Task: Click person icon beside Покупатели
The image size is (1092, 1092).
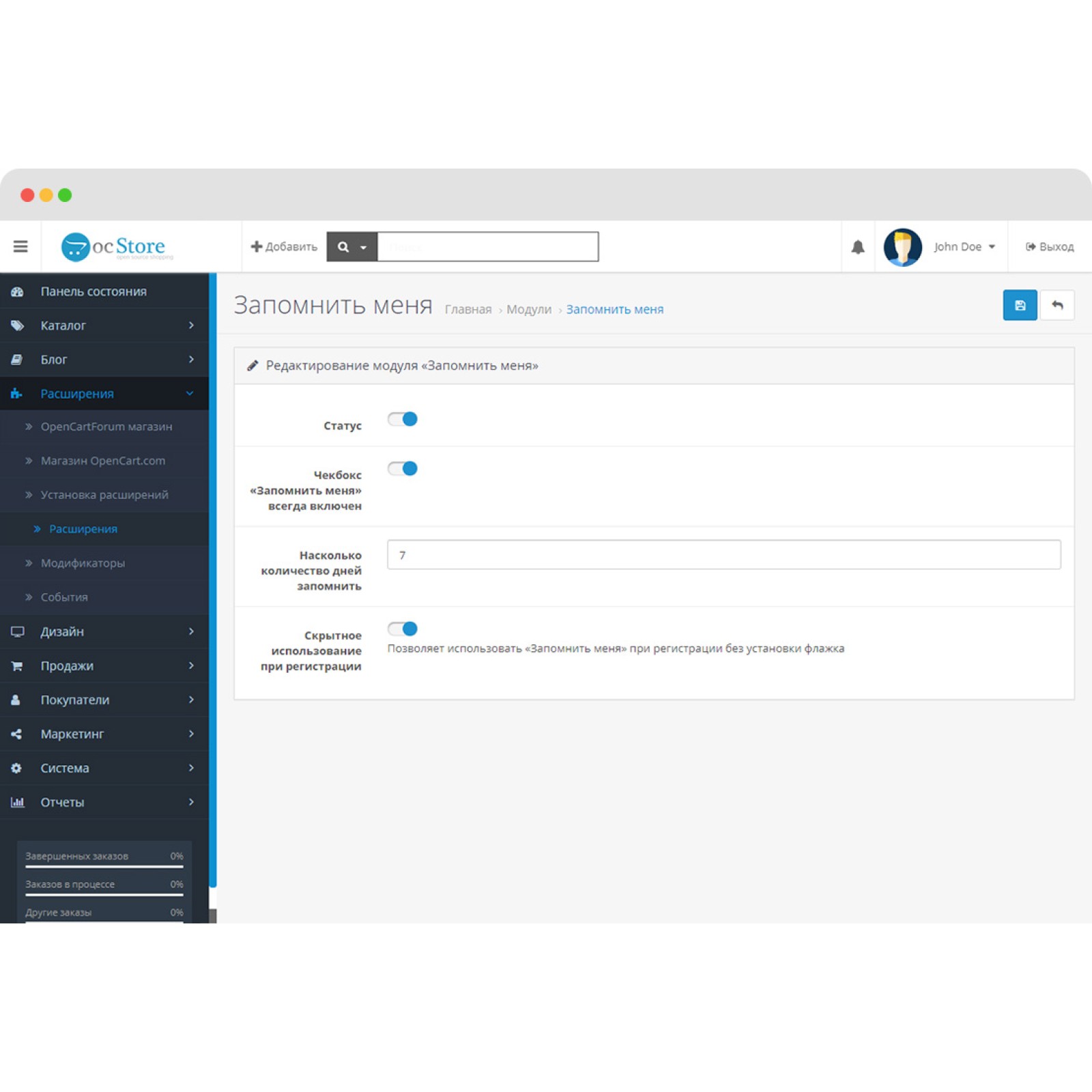Action: (x=16, y=700)
